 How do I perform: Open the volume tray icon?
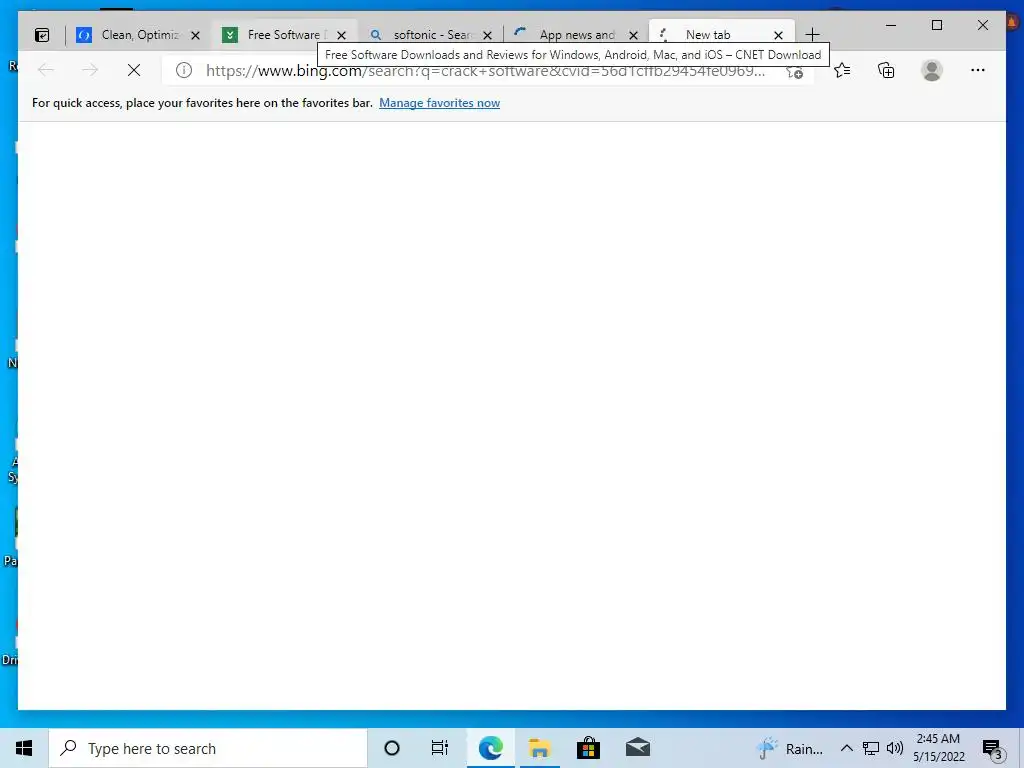point(895,748)
